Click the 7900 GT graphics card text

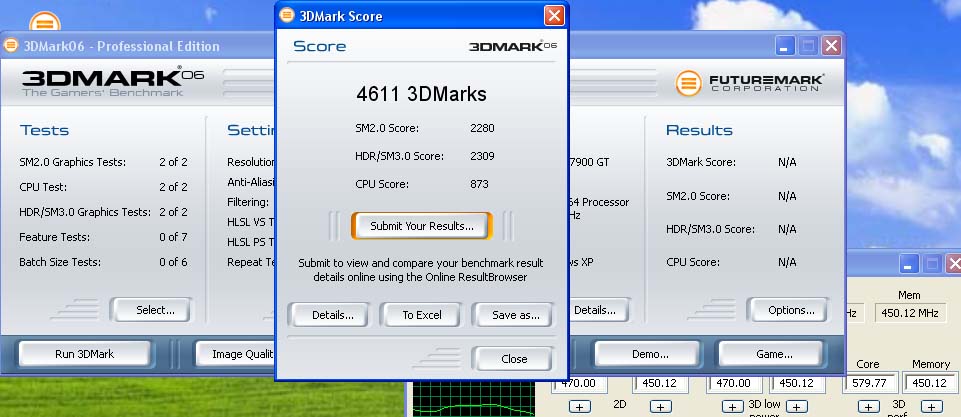point(590,163)
